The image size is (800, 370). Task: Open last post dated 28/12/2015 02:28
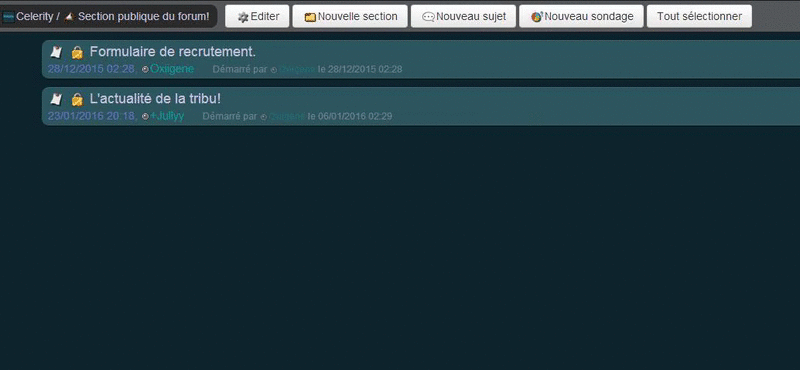(x=92, y=69)
